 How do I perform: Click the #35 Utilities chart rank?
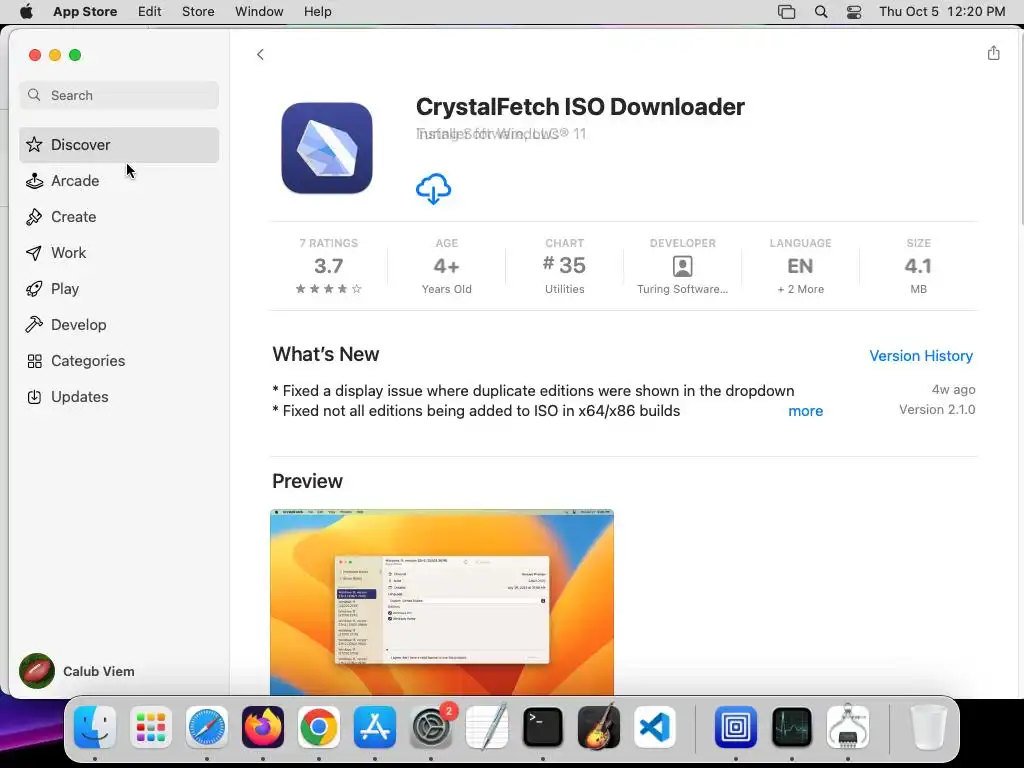tap(565, 266)
